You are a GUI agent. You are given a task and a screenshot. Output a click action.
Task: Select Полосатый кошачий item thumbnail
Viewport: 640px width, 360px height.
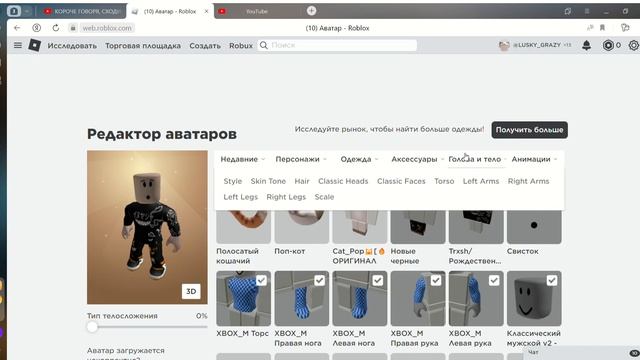[x=244, y=227]
